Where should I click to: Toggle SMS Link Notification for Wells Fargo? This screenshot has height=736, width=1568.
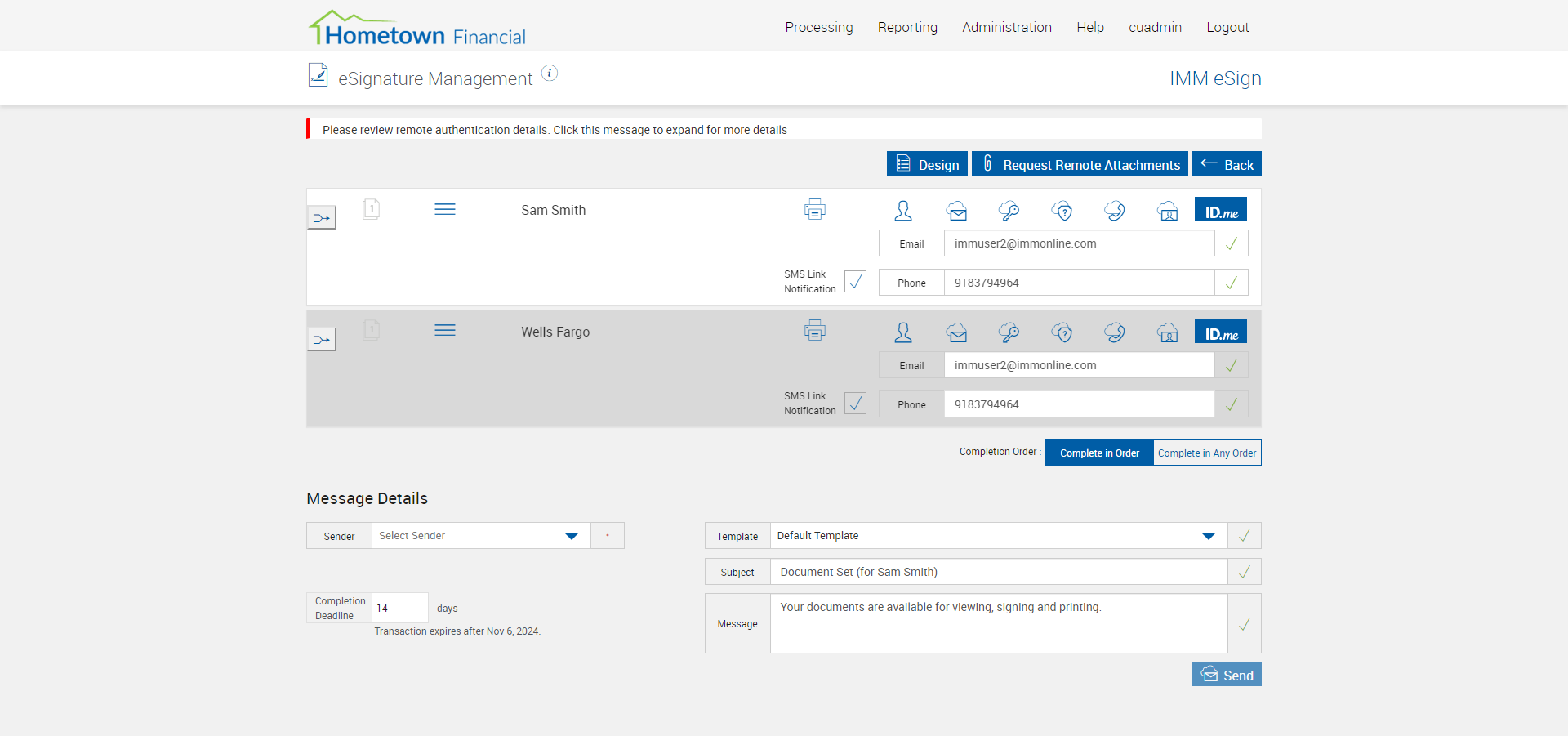(855, 404)
